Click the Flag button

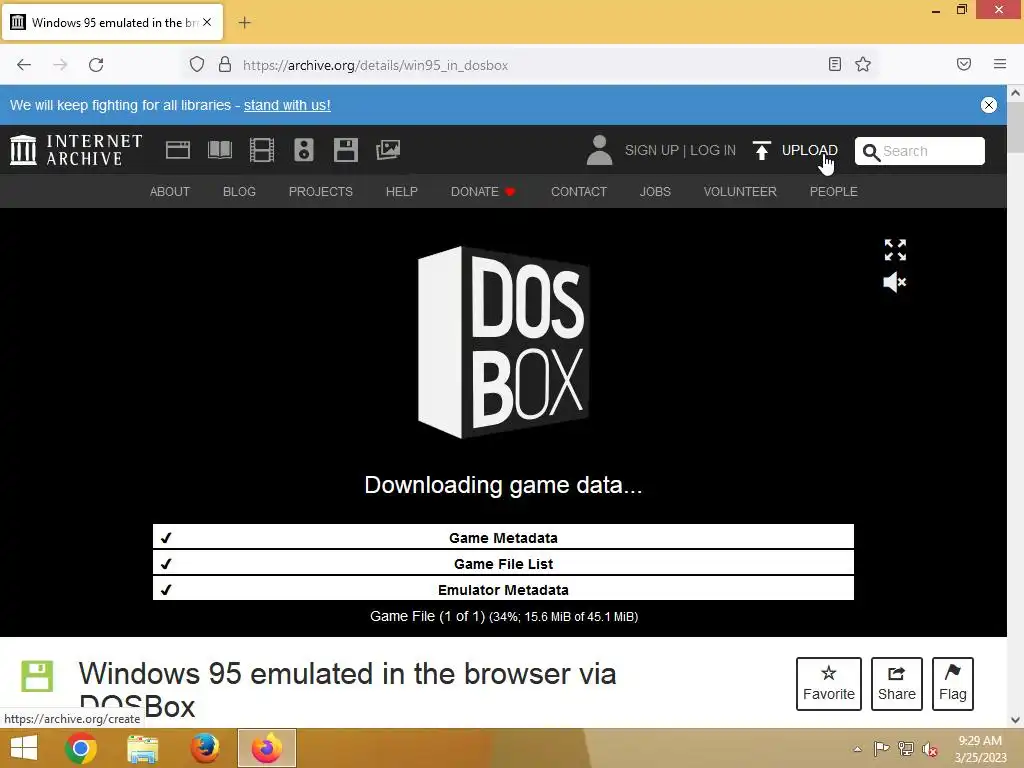click(x=953, y=684)
